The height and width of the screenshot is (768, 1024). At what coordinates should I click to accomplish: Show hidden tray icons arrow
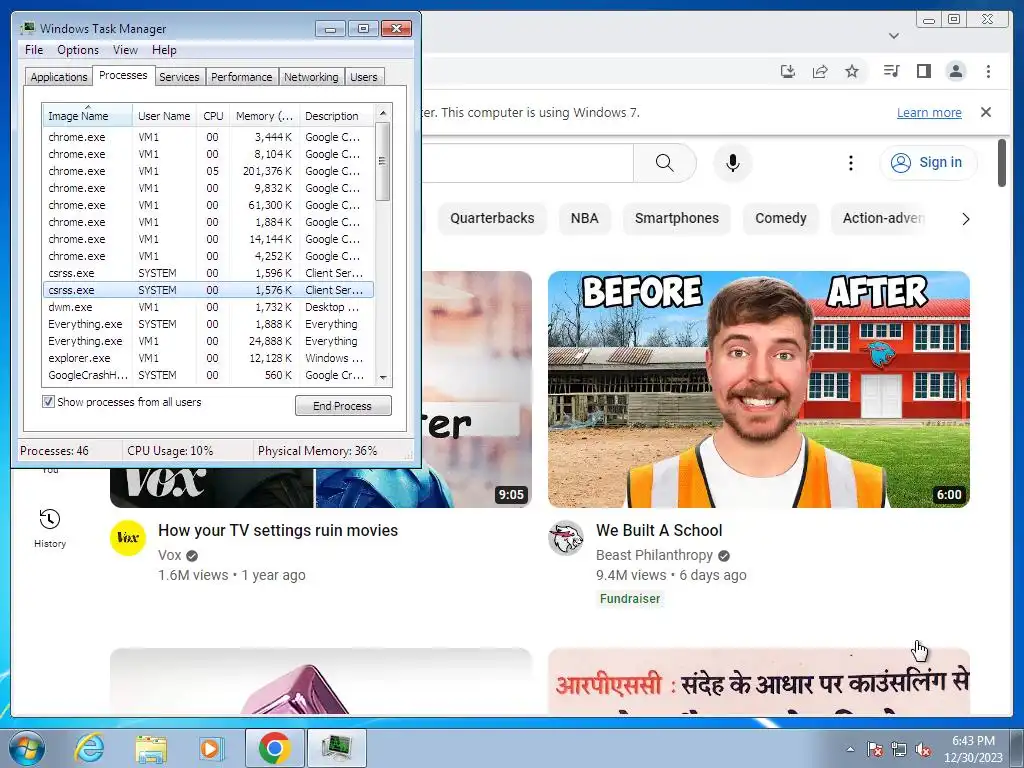pos(850,749)
